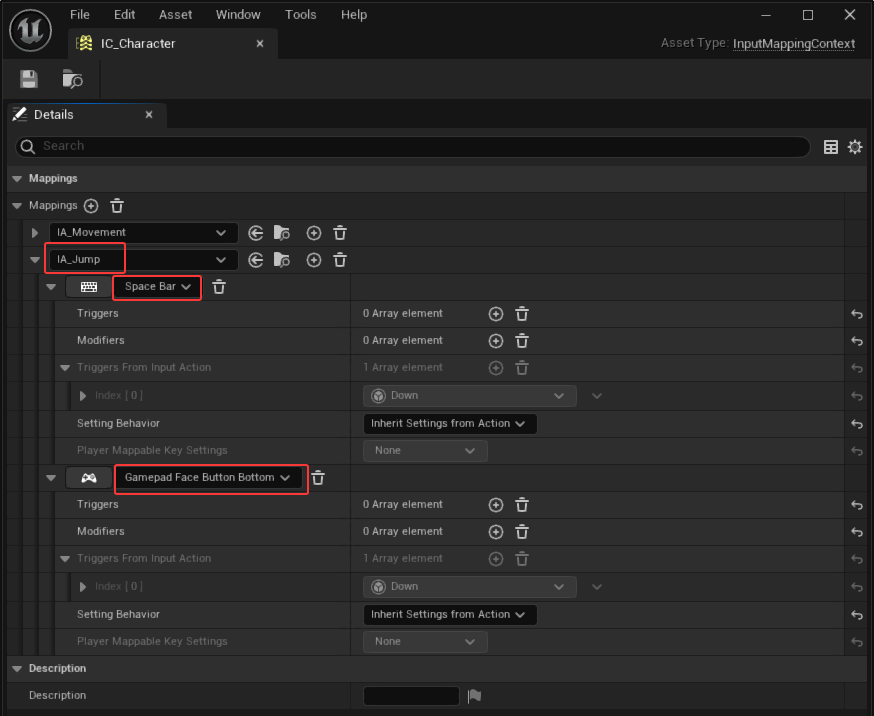Click the flag icon next to Description

(x=474, y=695)
